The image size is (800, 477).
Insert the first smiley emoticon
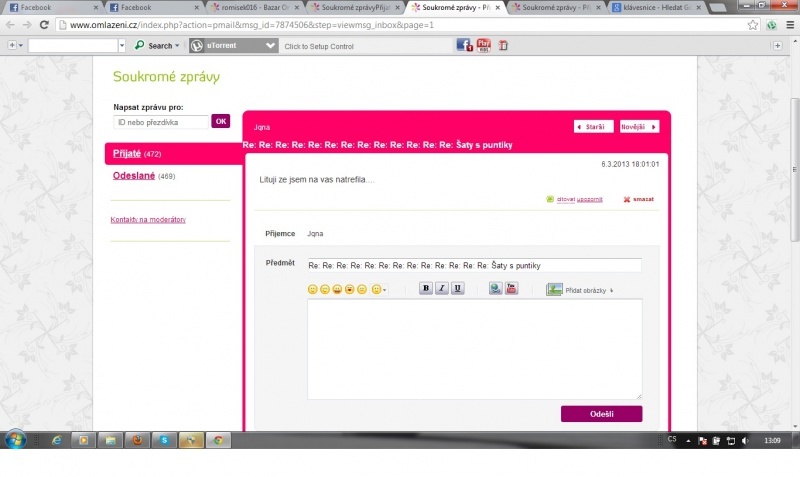[x=312, y=289]
